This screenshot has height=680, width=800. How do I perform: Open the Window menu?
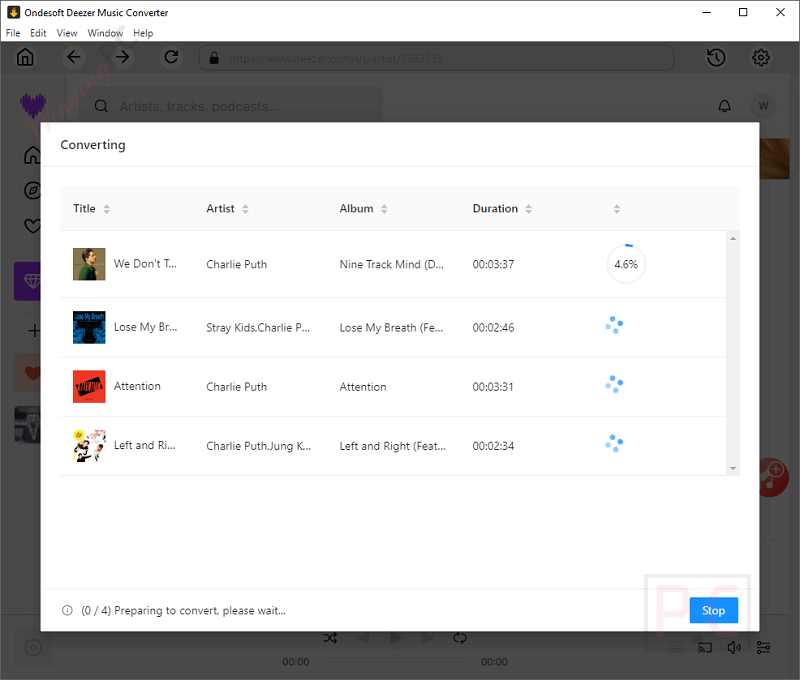point(105,33)
